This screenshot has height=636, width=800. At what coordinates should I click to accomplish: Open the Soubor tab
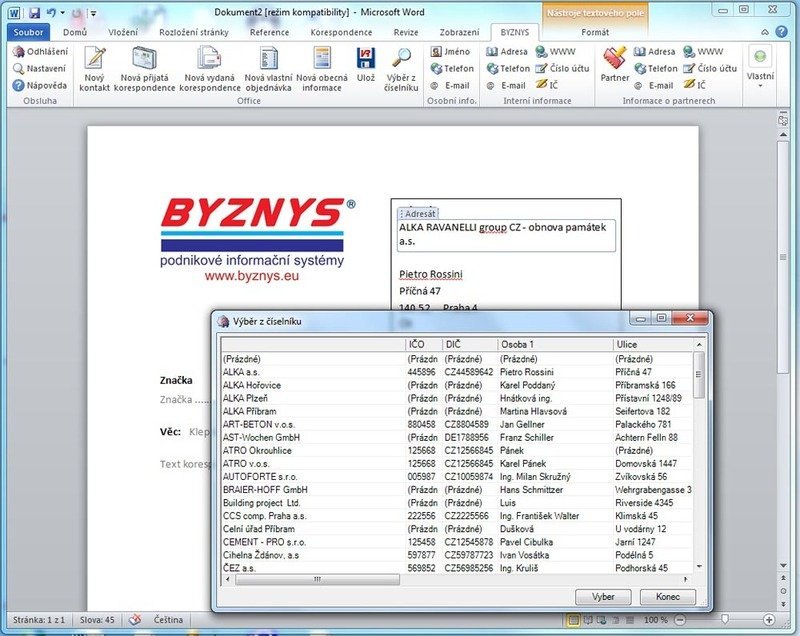pyautogui.click(x=28, y=32)
